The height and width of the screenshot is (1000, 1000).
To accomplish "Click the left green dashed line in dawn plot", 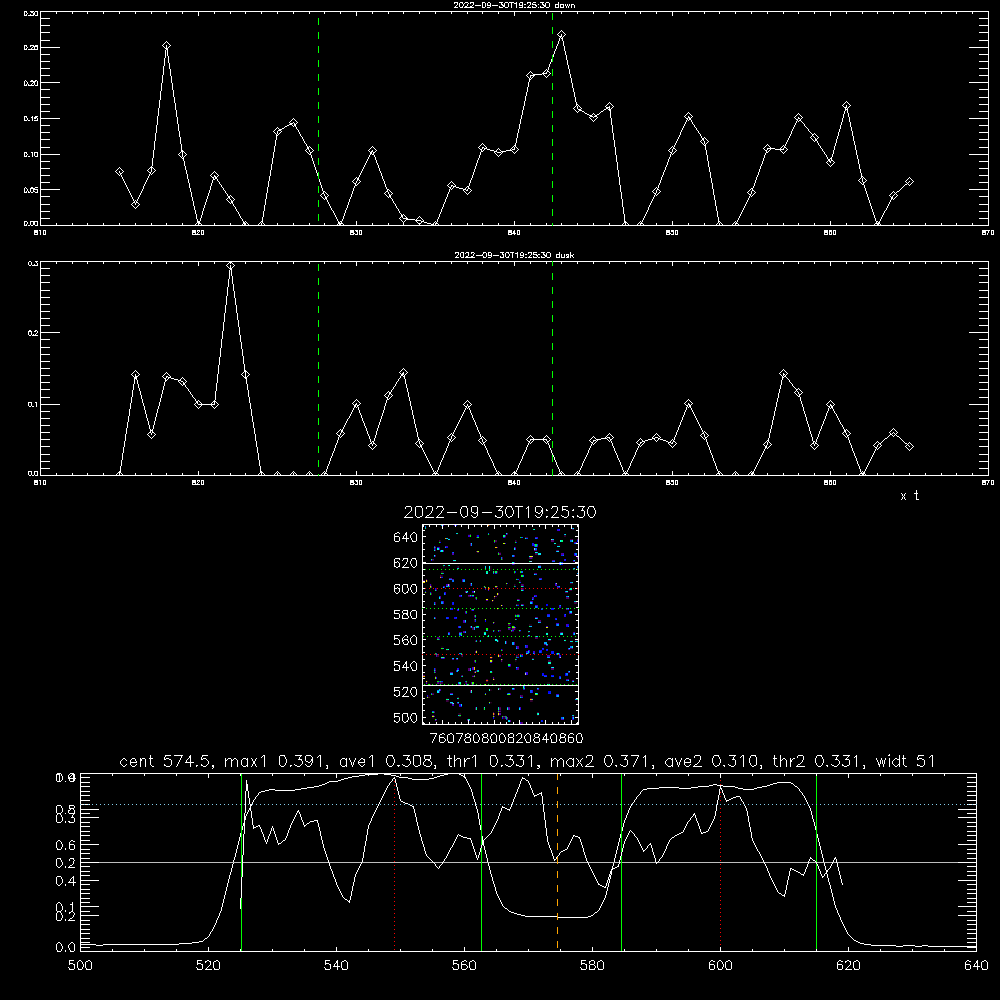I will click(318, 118).
